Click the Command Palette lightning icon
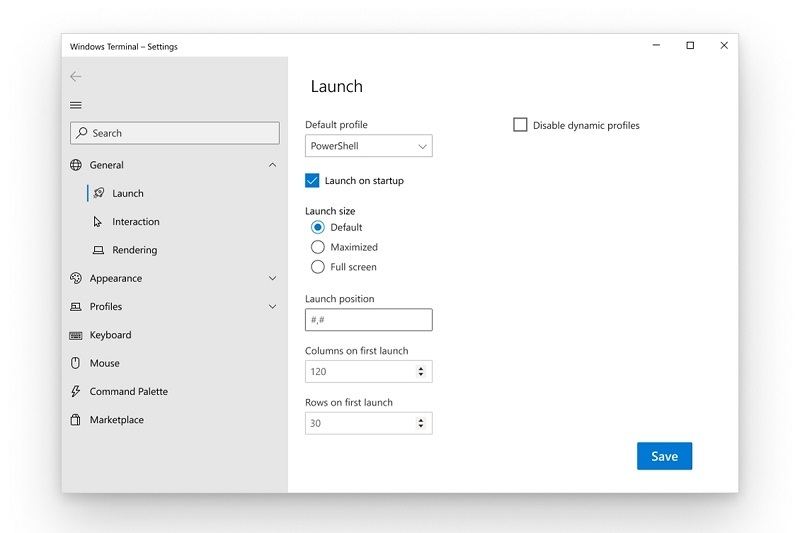800x533 pixels. point(76,391)
